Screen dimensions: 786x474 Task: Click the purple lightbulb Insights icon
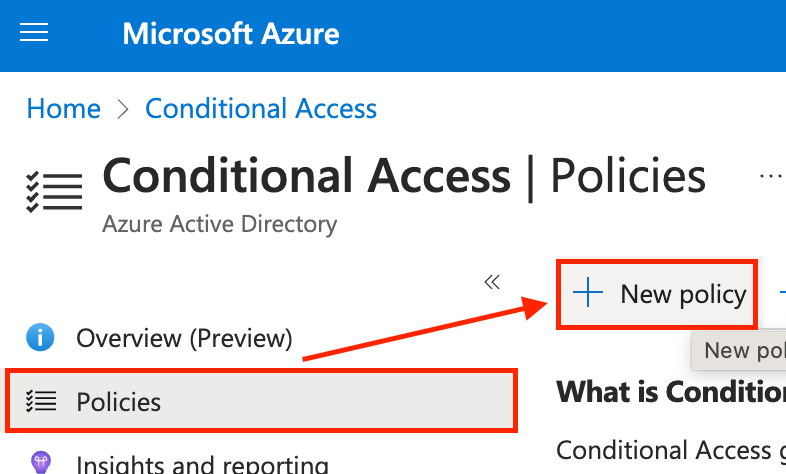coord(41,462)
